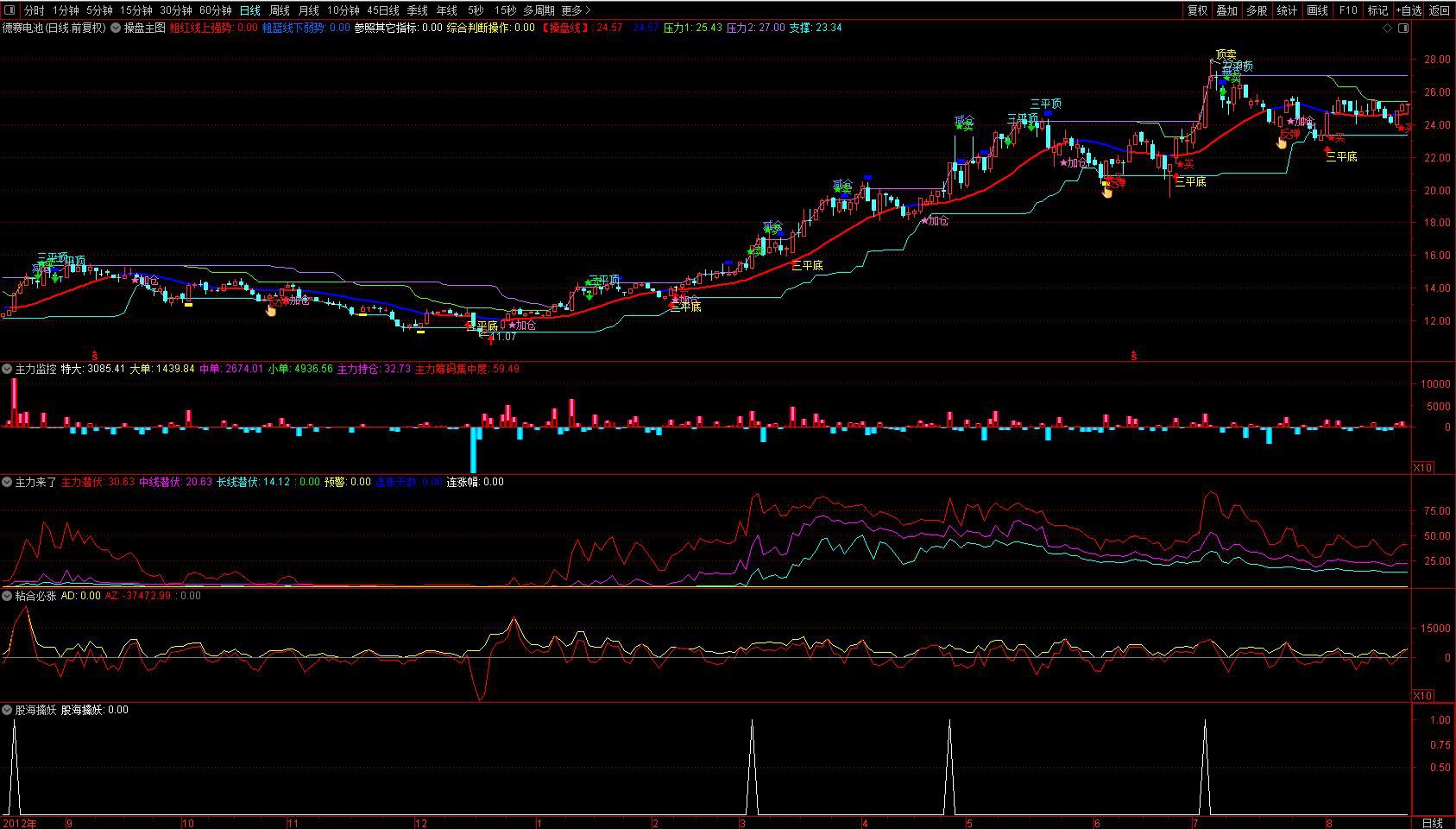
Task: Switch to the 月线 monthly tab
Action: tap(308, 10)
